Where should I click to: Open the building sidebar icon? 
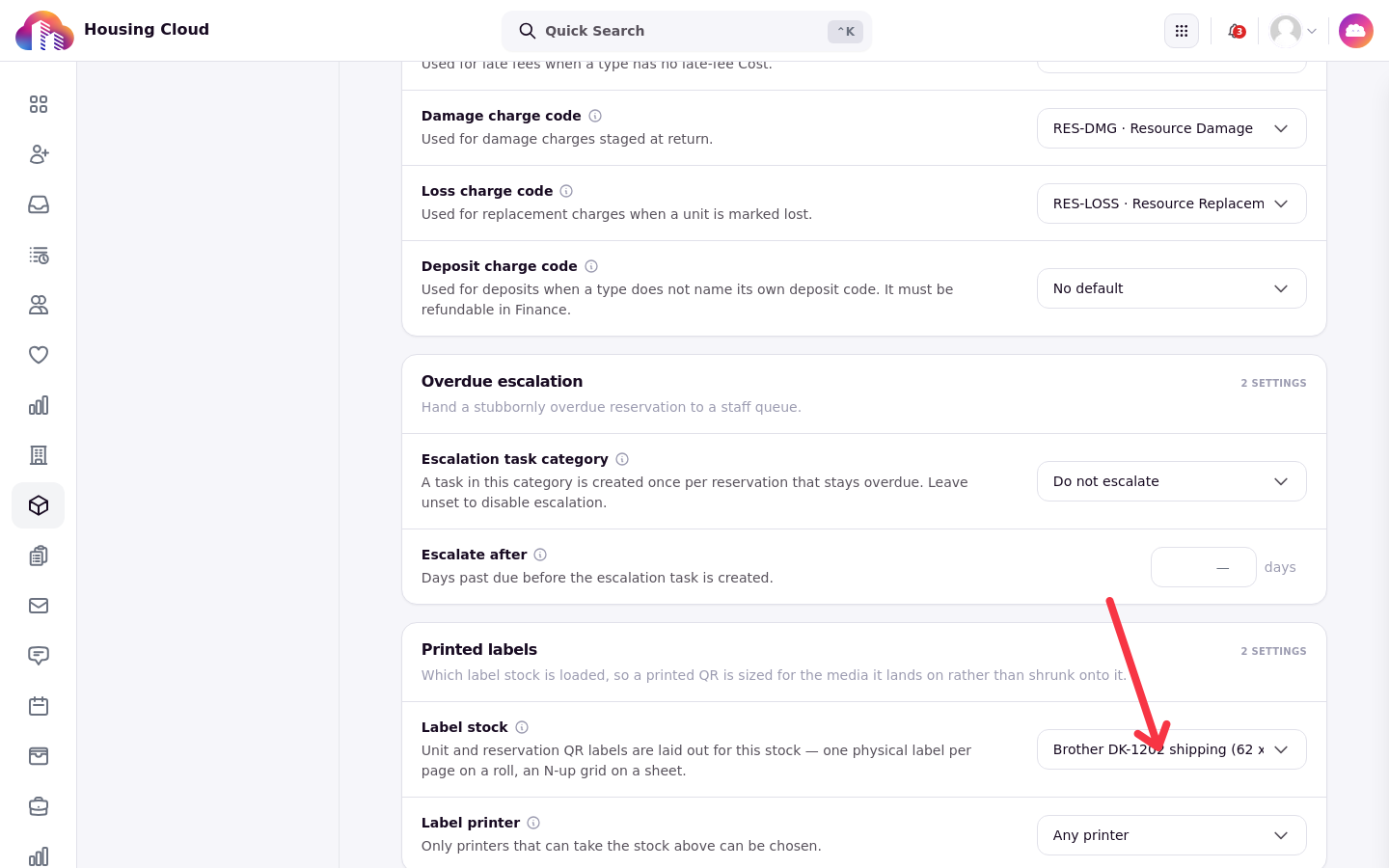tap(39, 455)
